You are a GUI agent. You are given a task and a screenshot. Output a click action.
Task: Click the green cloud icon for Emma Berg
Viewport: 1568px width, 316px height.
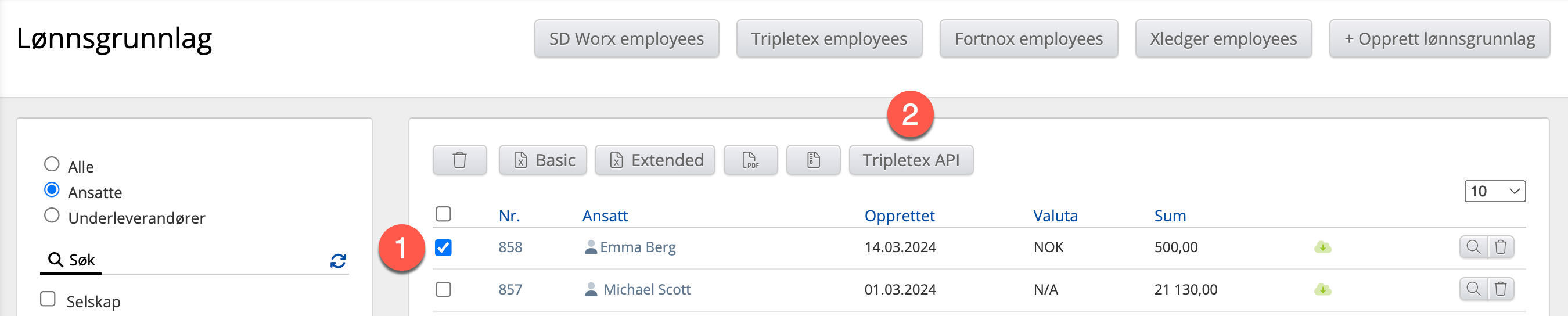pos(1322,247)
